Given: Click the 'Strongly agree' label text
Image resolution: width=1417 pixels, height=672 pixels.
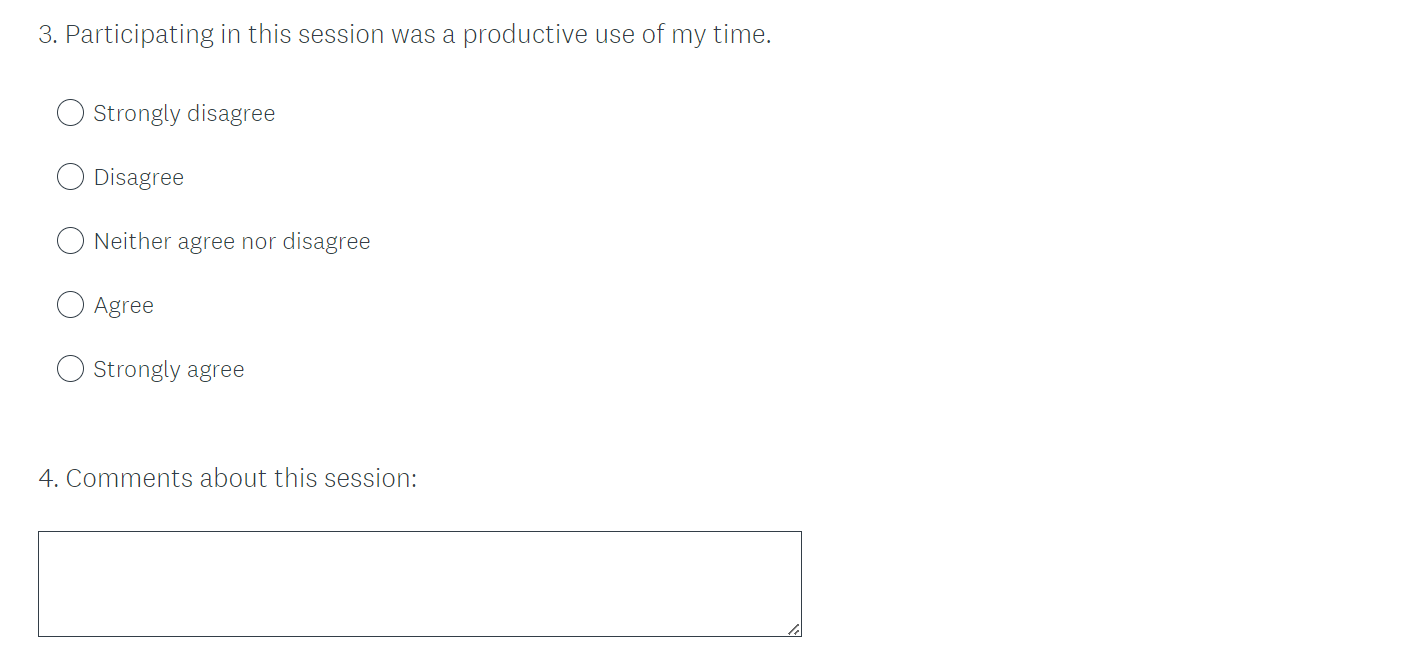Looking at the screenshot, I should click(169, 370).
